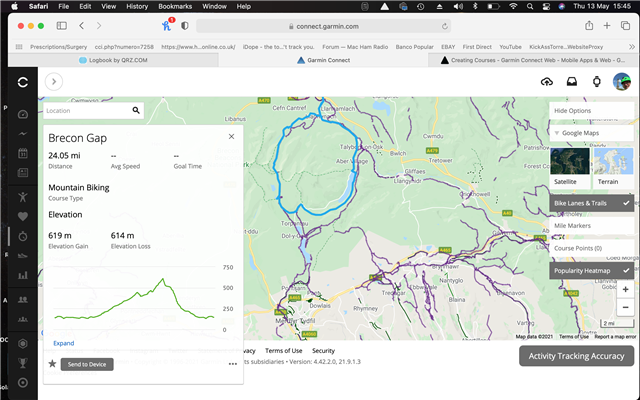Expand the sidebar with chevron button
The width and height of the screenshot is (640, 400).
click(x=53, y=82)
